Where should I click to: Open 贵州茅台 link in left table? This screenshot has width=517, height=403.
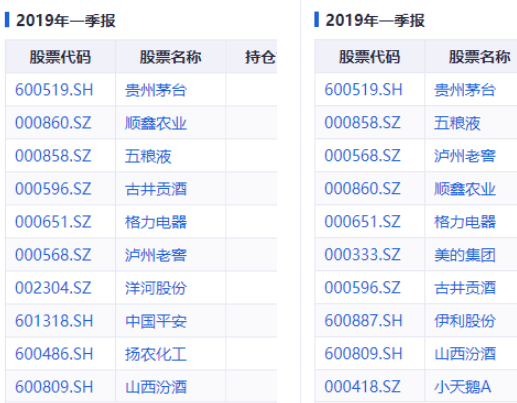pos(156,90)
